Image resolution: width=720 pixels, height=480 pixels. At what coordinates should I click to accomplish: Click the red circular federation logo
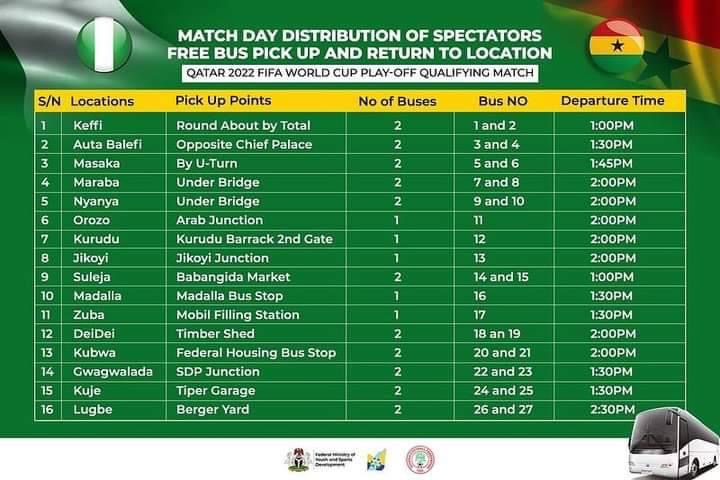pyautogui.click(x=420, y=459)
